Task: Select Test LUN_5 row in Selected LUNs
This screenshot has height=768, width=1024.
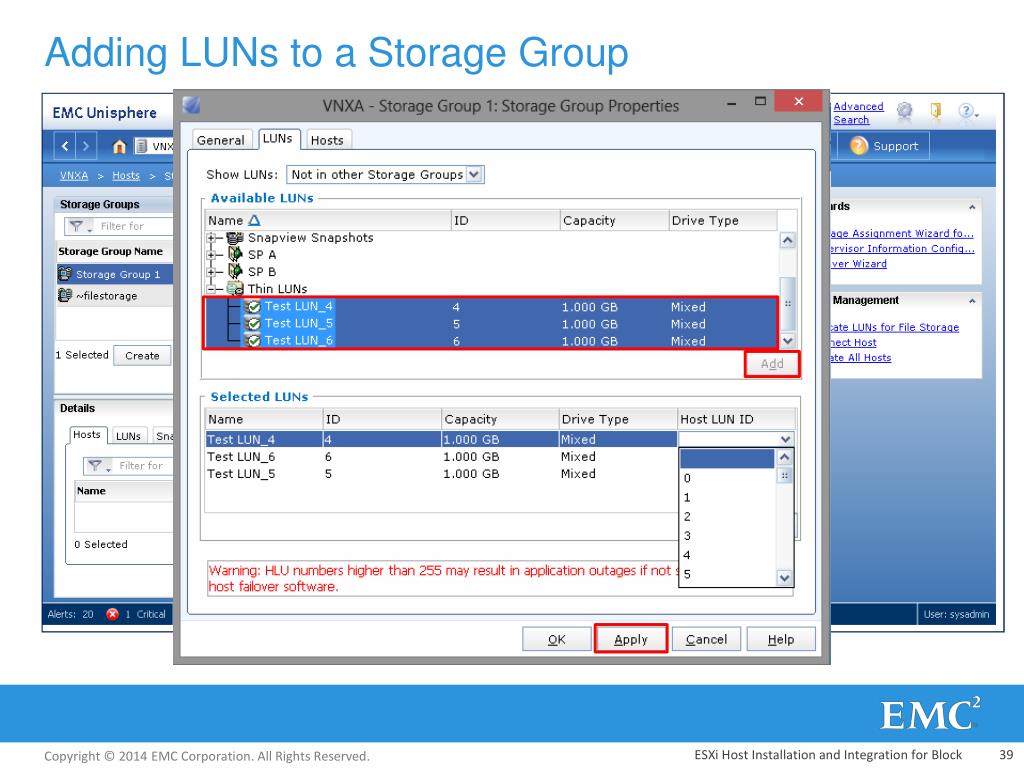Action: click(441, 473)
